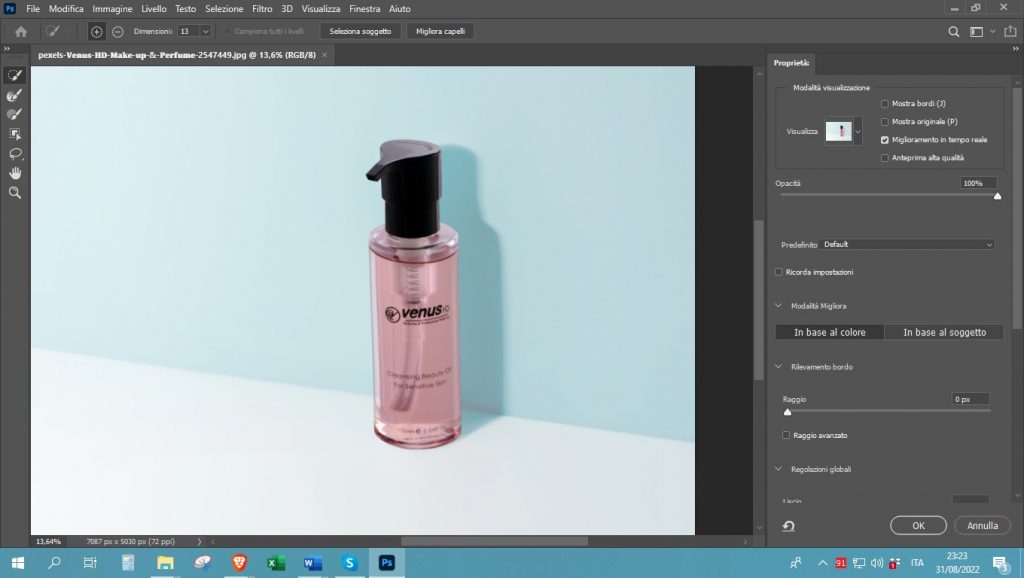The width and height of the screenshot is (1024, 578).
Task: Select the Refine Edge Brush tool
Action: (15, 95)
